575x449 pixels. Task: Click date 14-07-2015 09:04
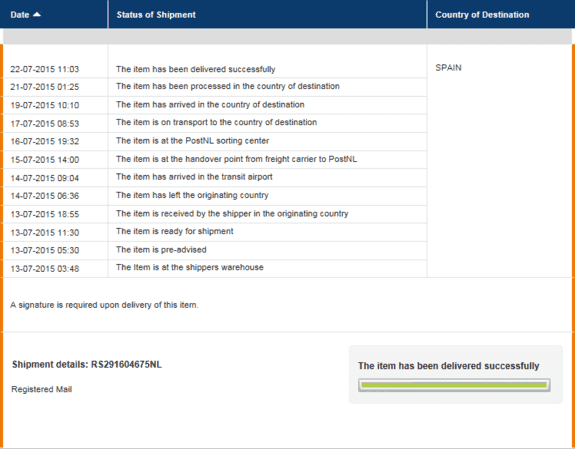pyautogui.click(x=44, y=178)
